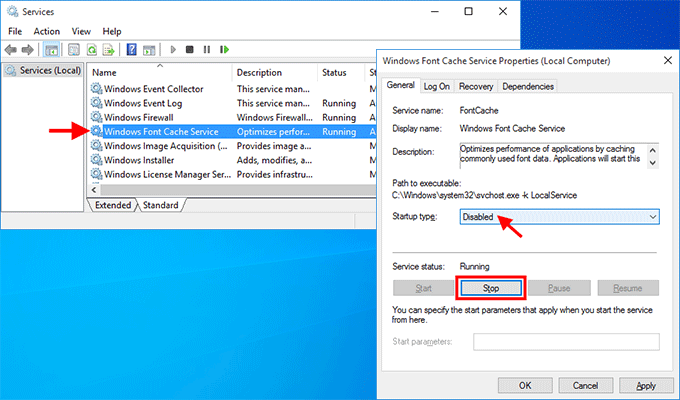Switch to the Log On tab
Viewport: 680px width, 400px height.
click(436, 86)
